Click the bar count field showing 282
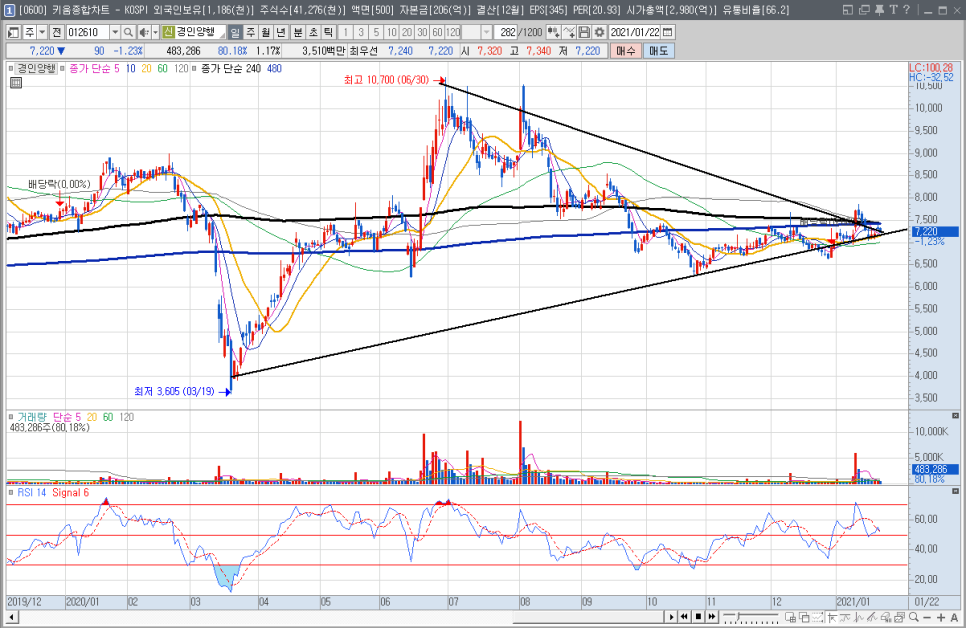 [x=506, y=32]
